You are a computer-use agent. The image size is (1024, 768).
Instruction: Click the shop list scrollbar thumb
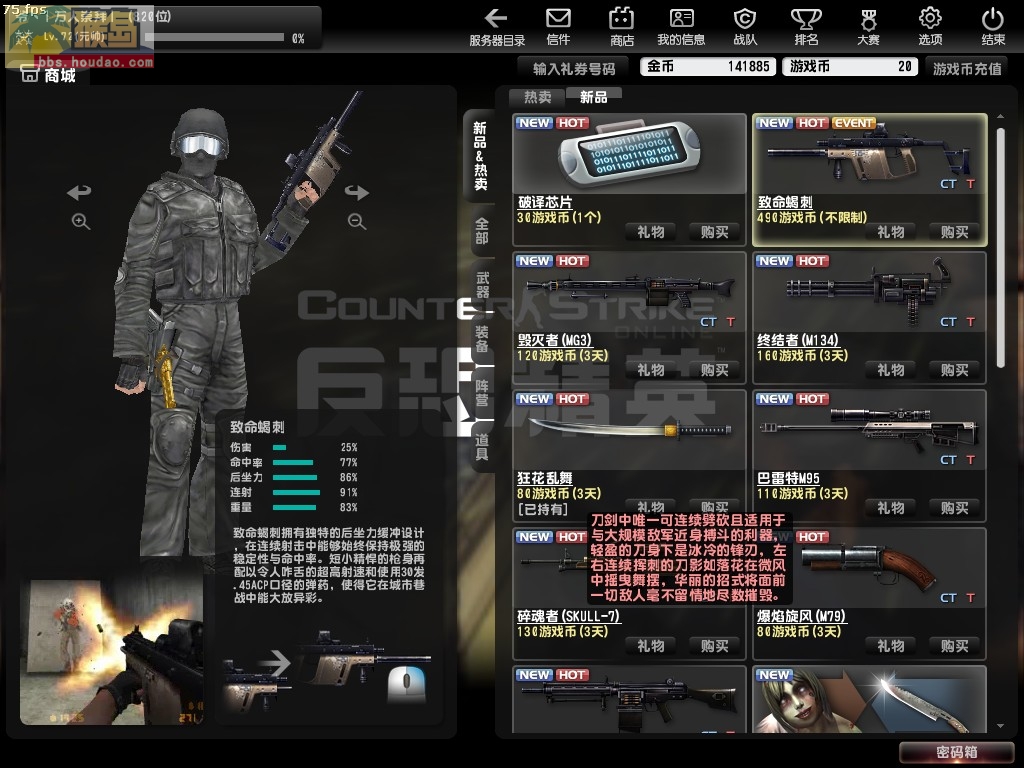[1000, 247]
